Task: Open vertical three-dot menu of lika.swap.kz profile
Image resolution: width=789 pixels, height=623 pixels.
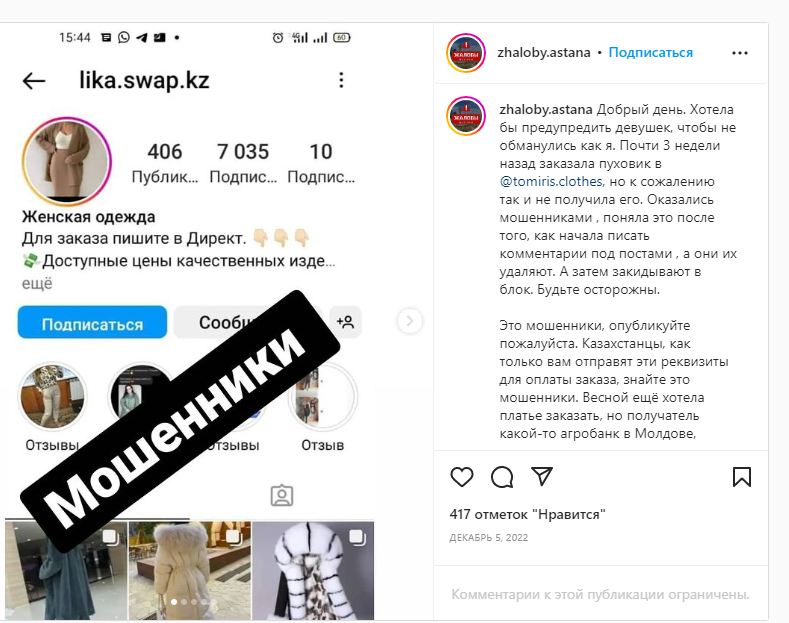Action: click(x=341, y=80)
